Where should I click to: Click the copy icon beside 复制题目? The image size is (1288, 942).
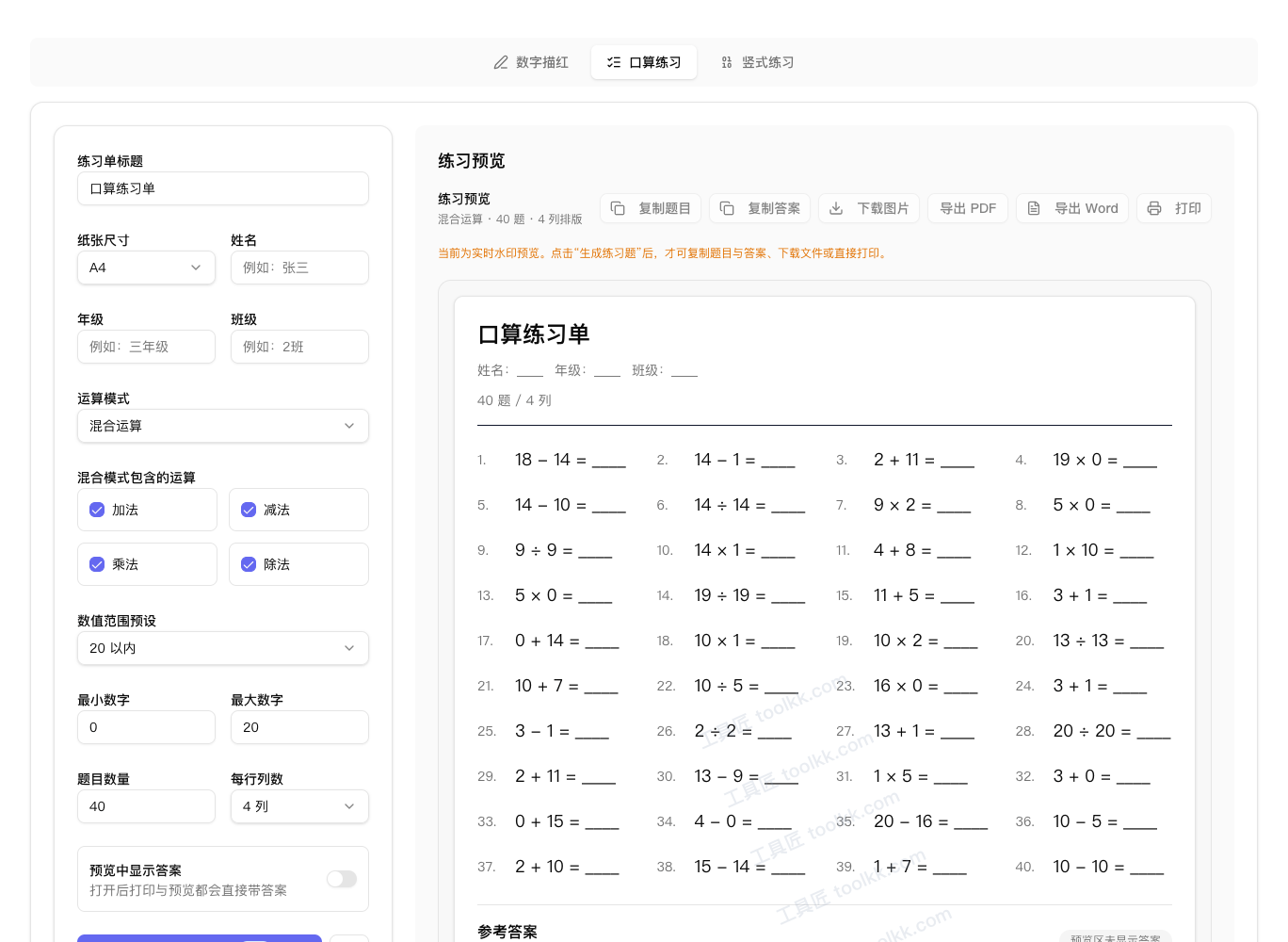click(x=618, y=208)
